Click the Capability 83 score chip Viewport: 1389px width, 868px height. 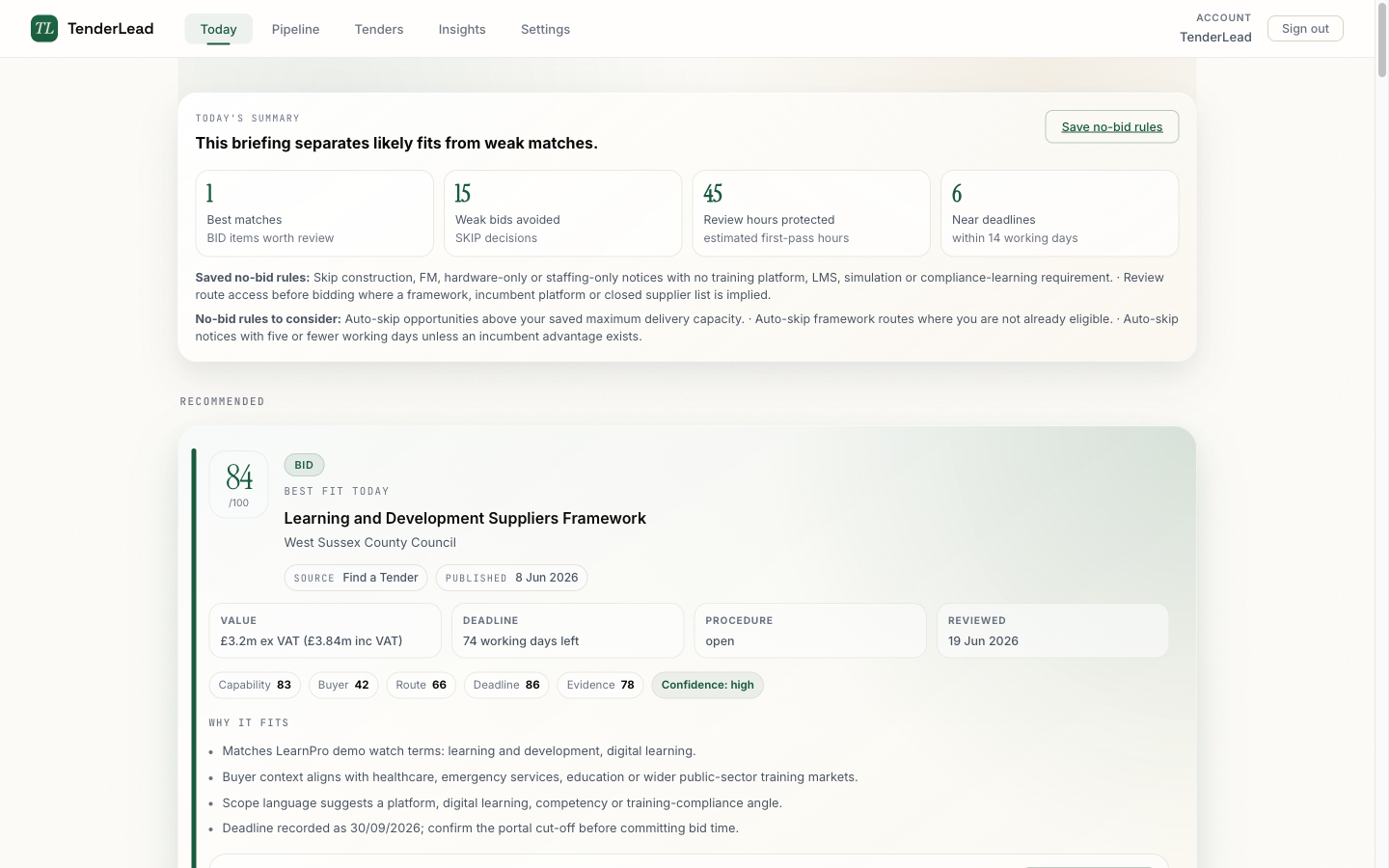255,685
